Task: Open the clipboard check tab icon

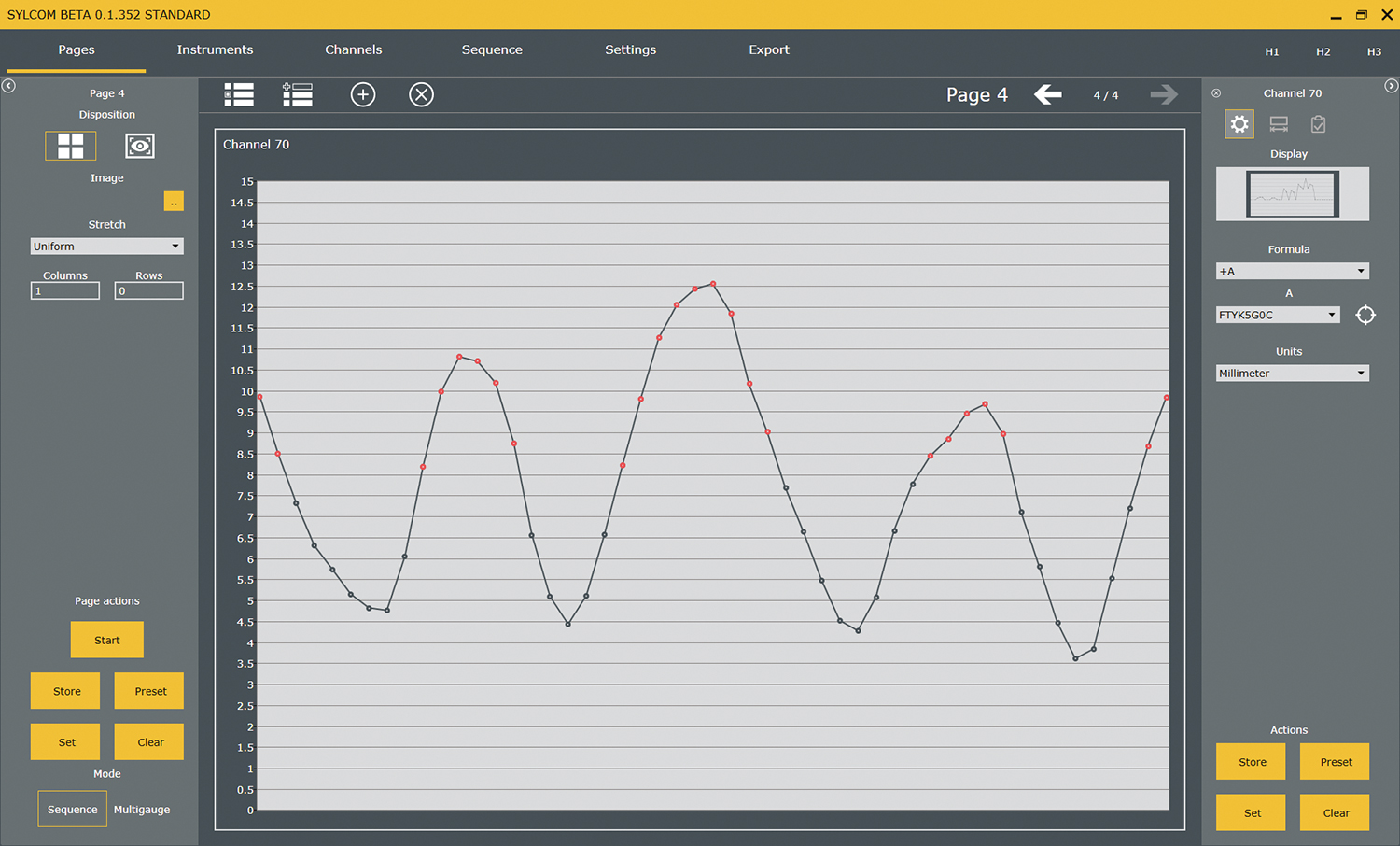Action: pyautogui.click(x=1318, y=123)
